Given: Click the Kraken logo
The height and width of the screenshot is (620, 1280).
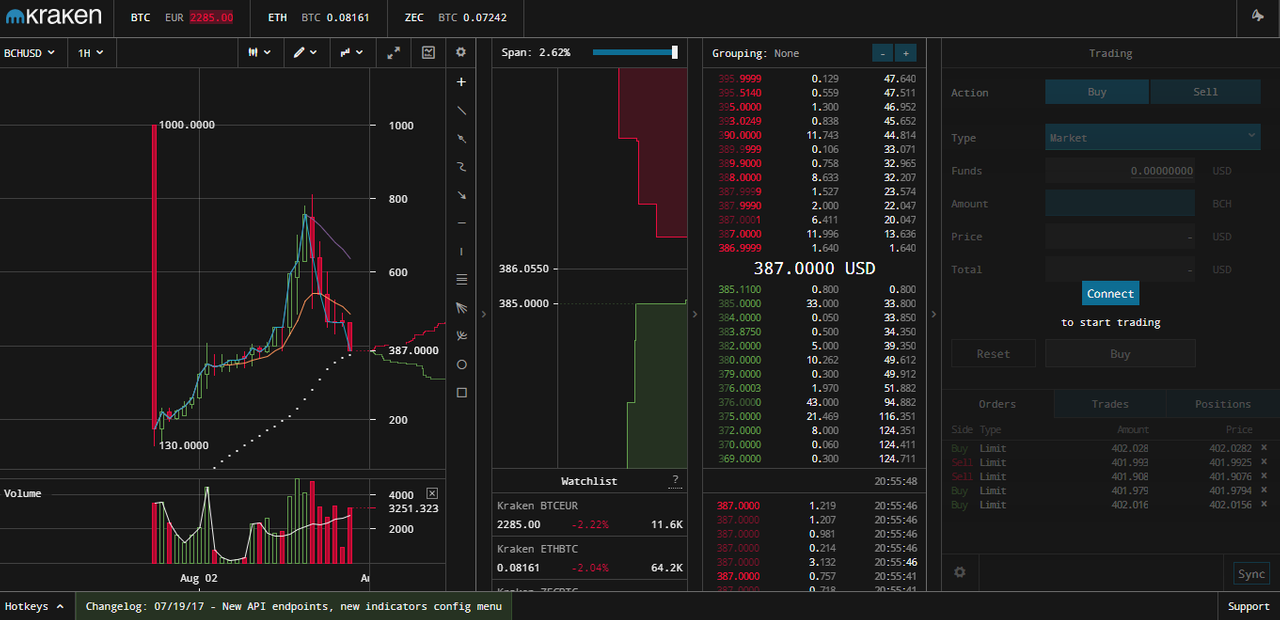Looking at the screenshot, I should pyautogui.click(x=54, y=16).
